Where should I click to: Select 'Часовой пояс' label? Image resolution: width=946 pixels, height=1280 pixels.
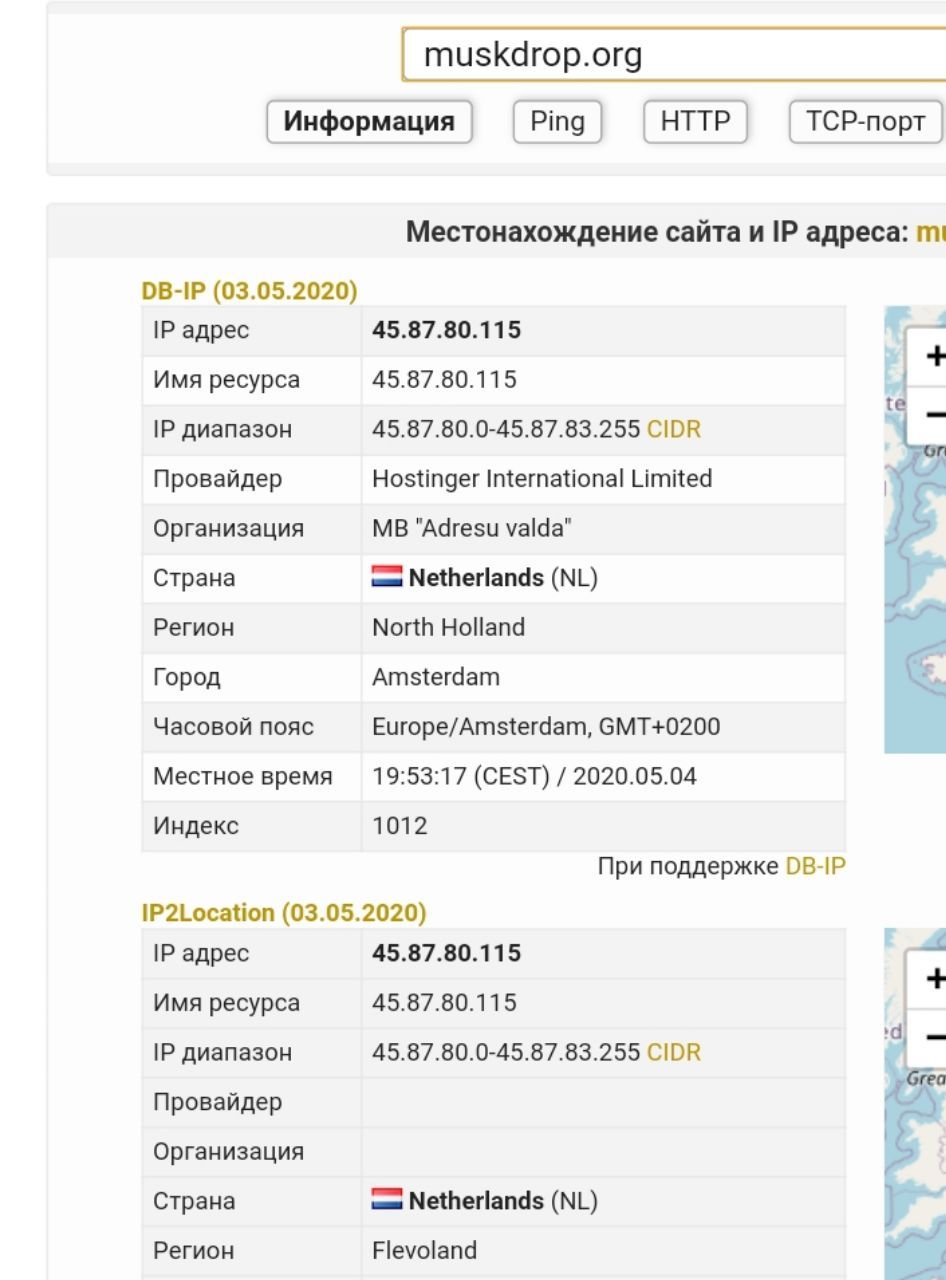coord(233,727)
